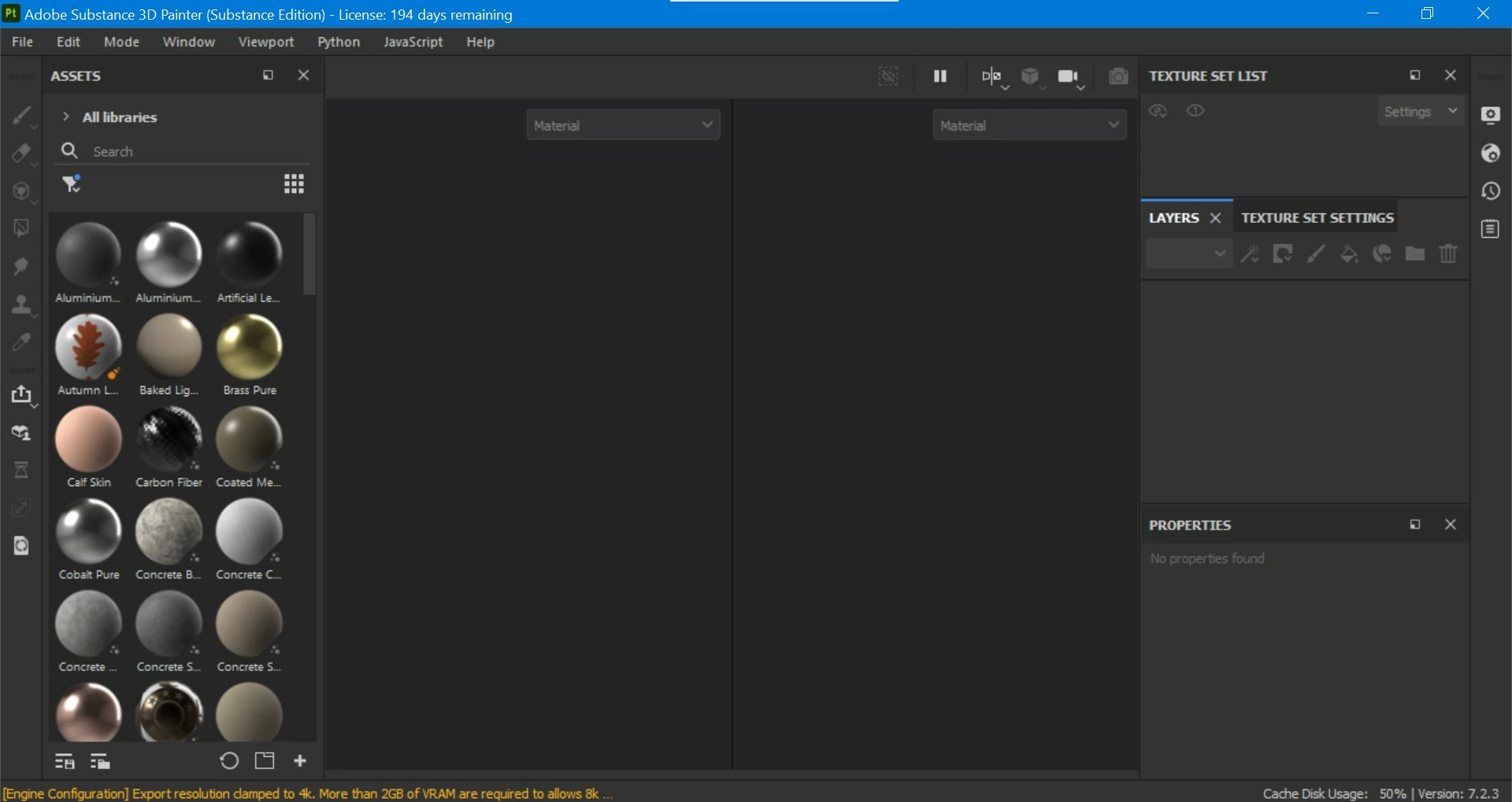Open the right viewport Material dropdown

1029,125
